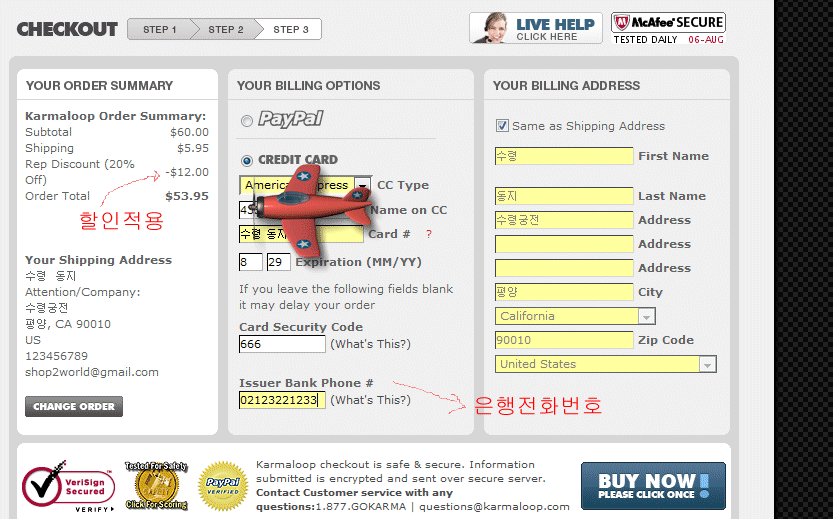833x519 pixels.
Task: Click the 123456789 phone number text
Action: [x=56, y=356]
